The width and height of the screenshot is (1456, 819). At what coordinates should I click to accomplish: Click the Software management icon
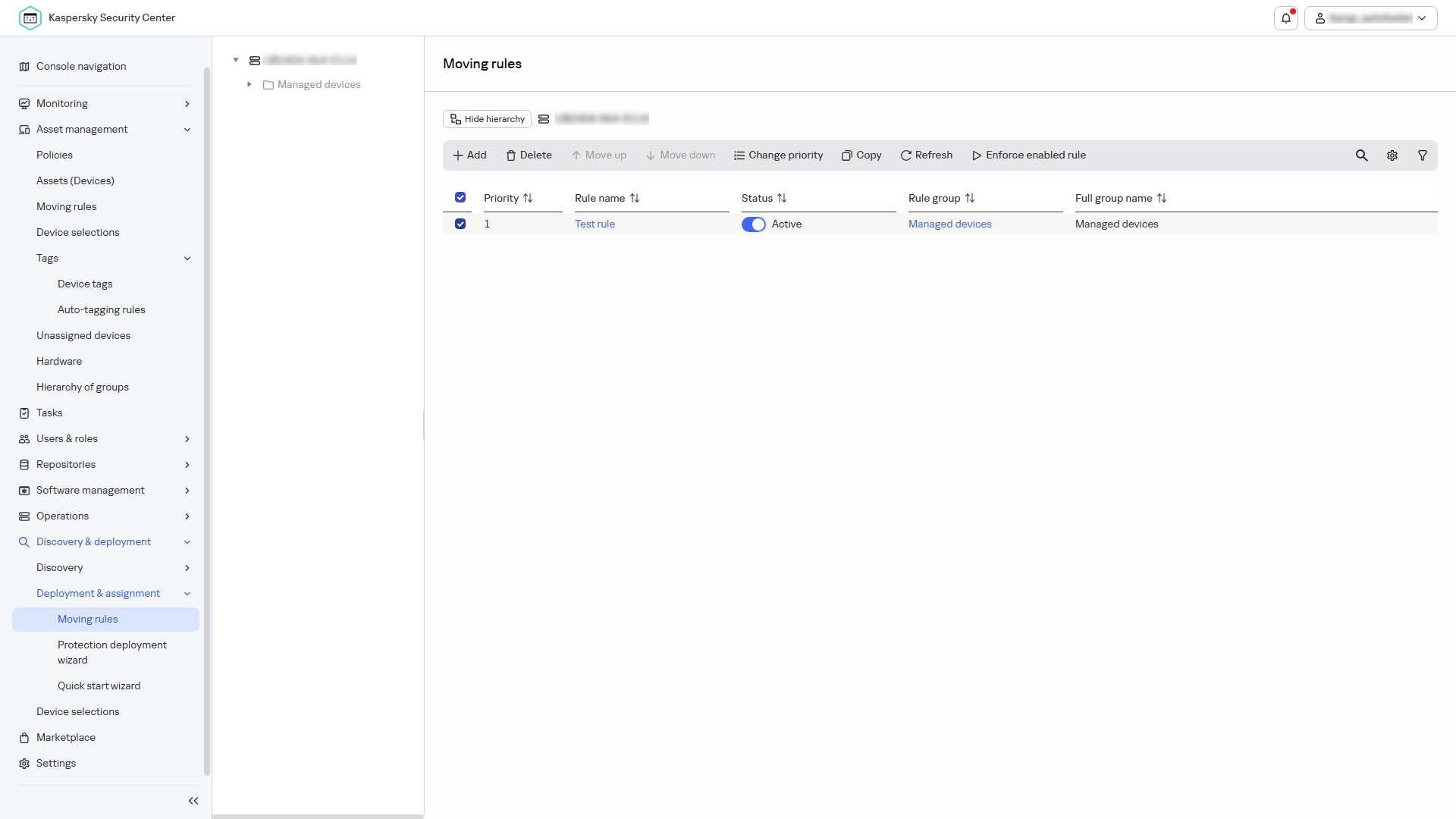(x=24, y=491)
